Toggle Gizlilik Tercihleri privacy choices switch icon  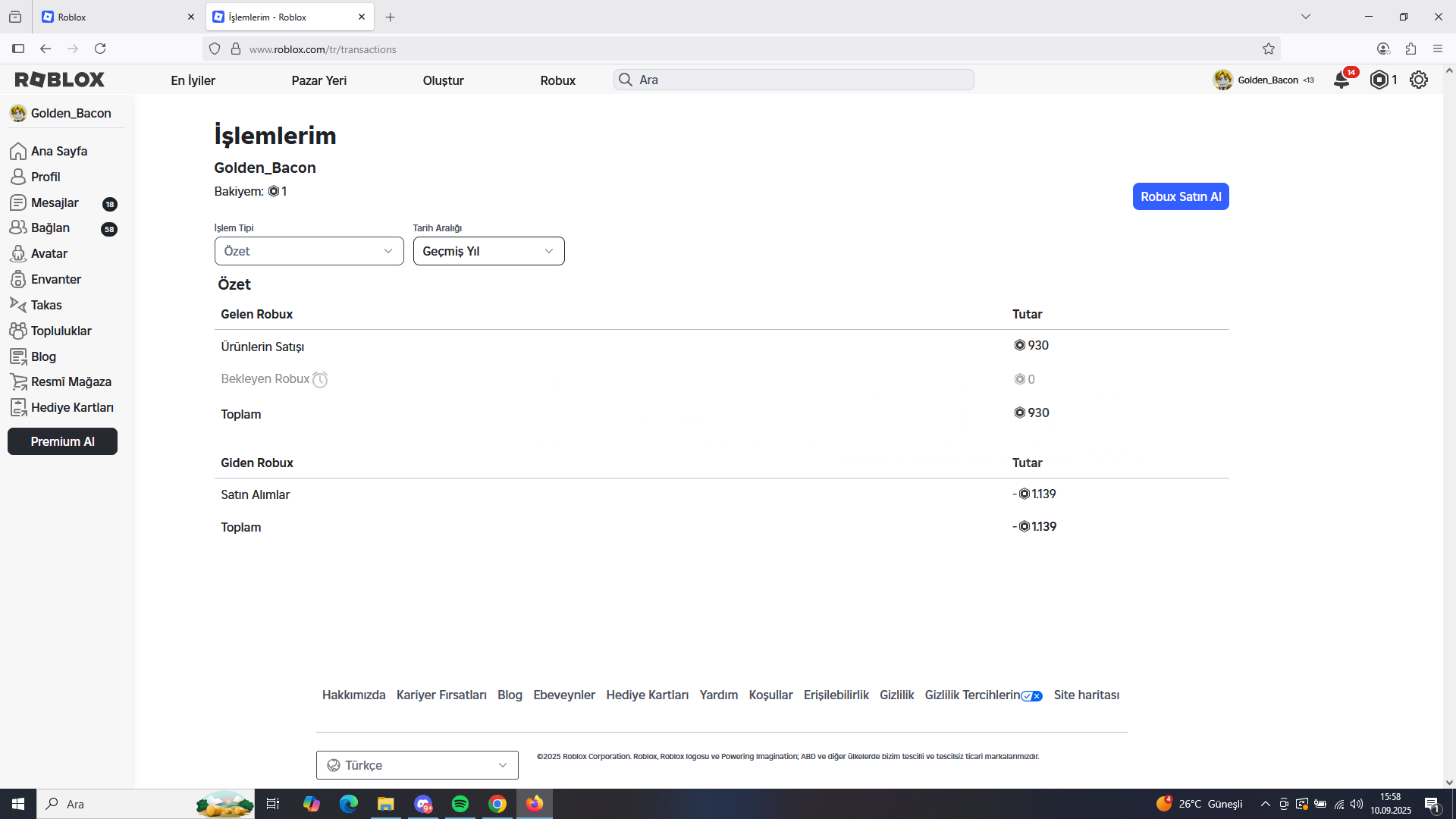click(1032, 696)
